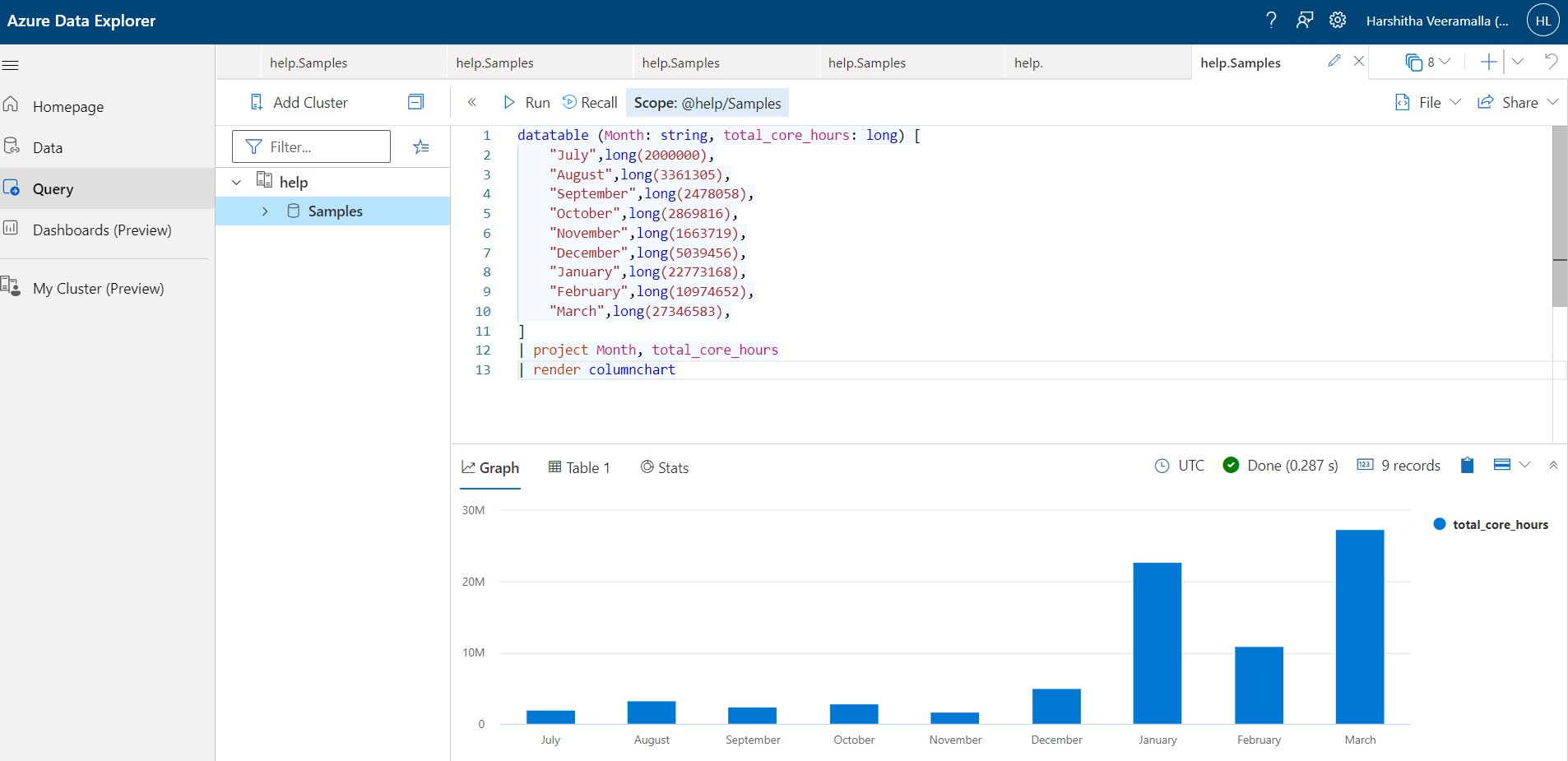The image size is (1568, 761).
Task: Switch to Graph results tab
Action: pyautogui.click(x=490, y=467)
